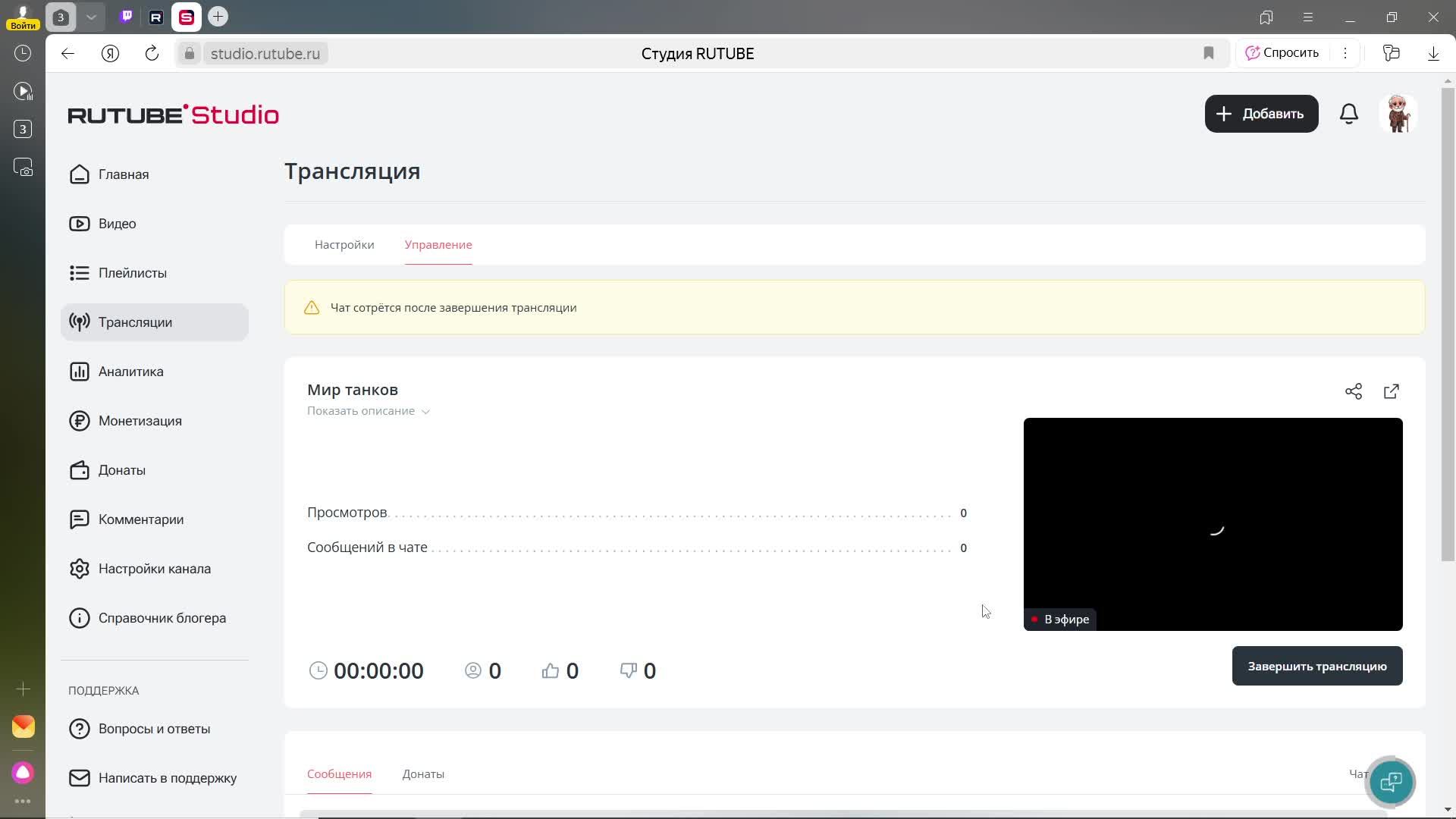The image size is (1456, 819).
Task: Open the Аналитика sidebar section
Action: point(154,372)
